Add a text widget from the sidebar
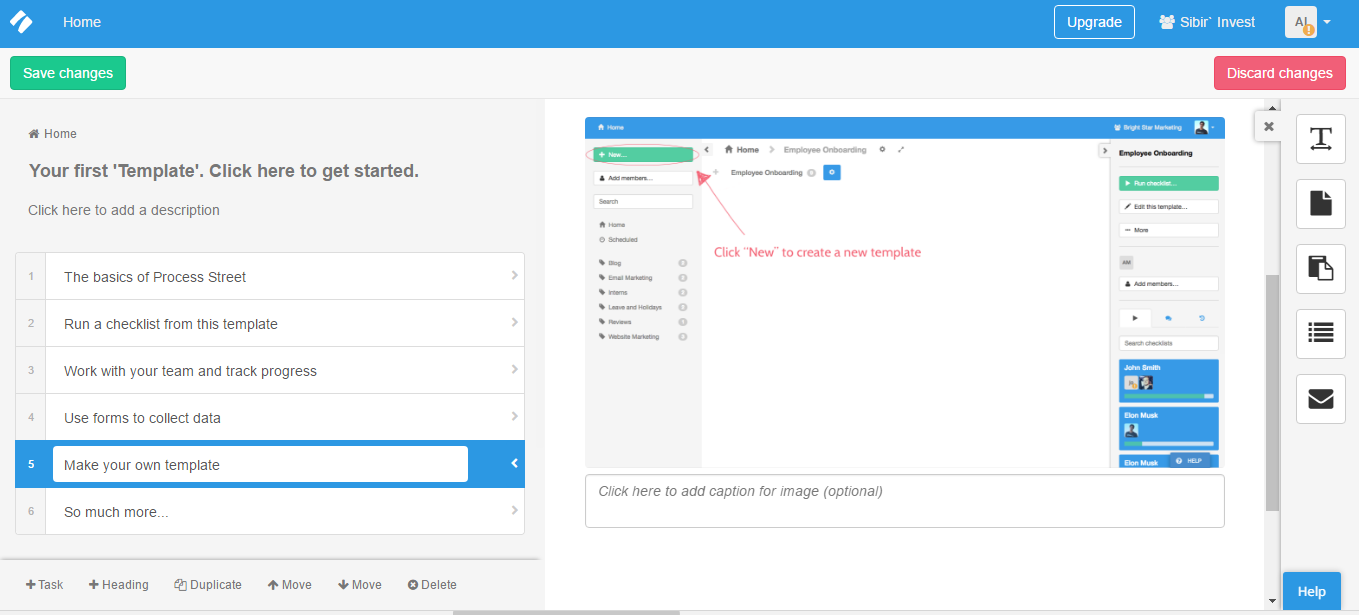1359x615 pixels. pyautogui.click(x=1321, y=139)
